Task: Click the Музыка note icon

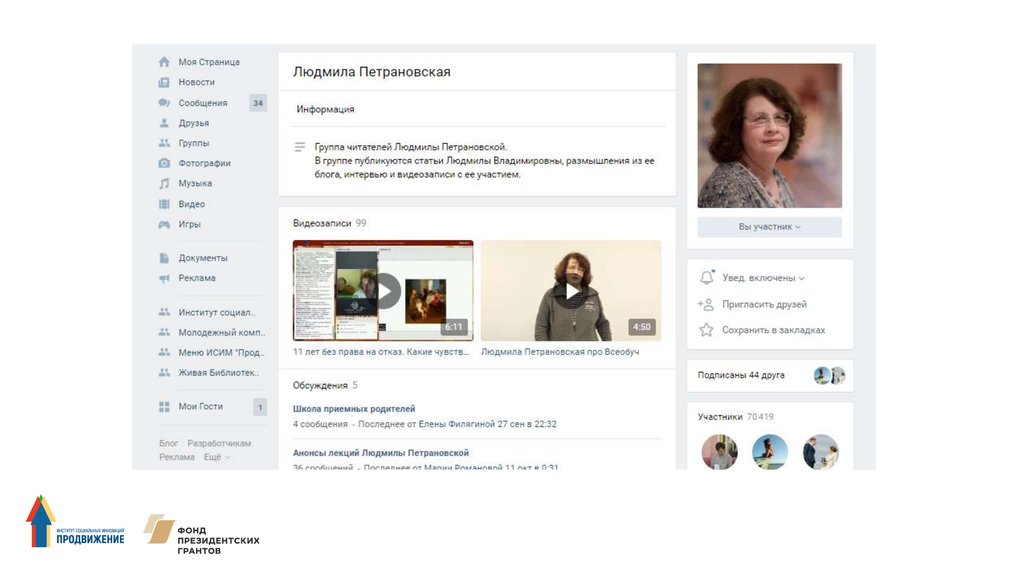Action: pos(164,184)
